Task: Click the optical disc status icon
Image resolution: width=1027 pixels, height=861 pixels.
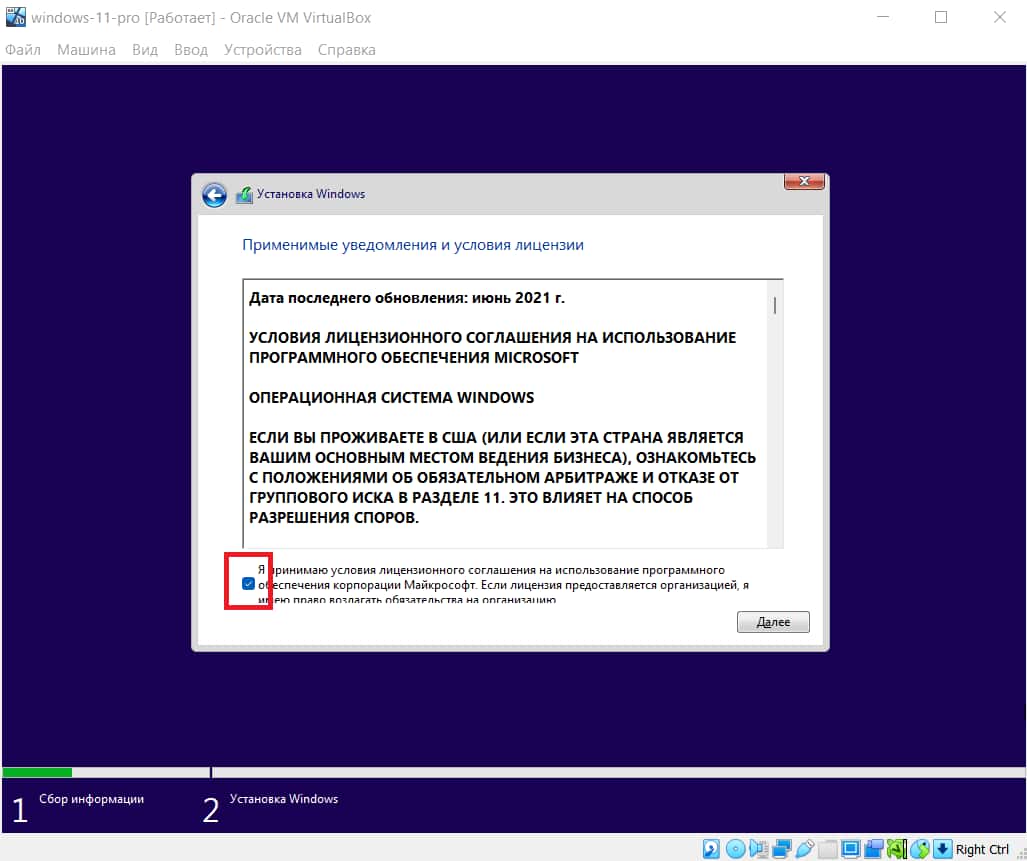Action: pos(736,849)
